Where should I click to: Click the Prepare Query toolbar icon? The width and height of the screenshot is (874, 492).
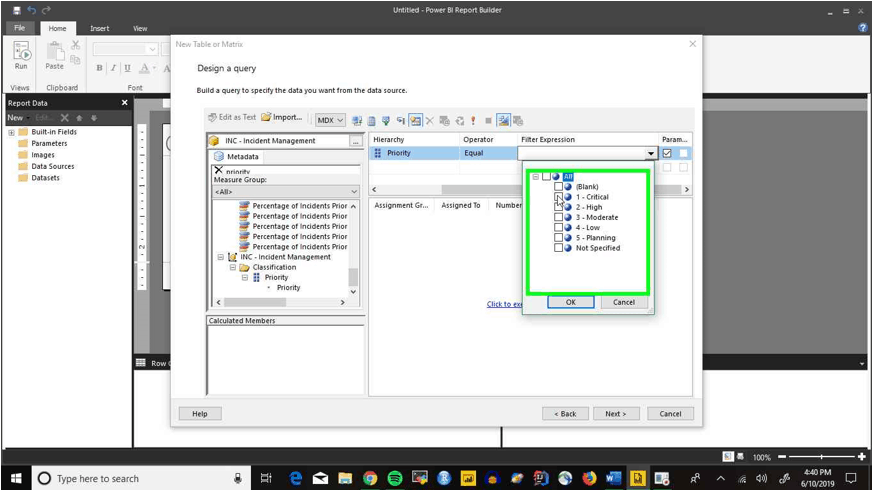click(x=460, y=120)
